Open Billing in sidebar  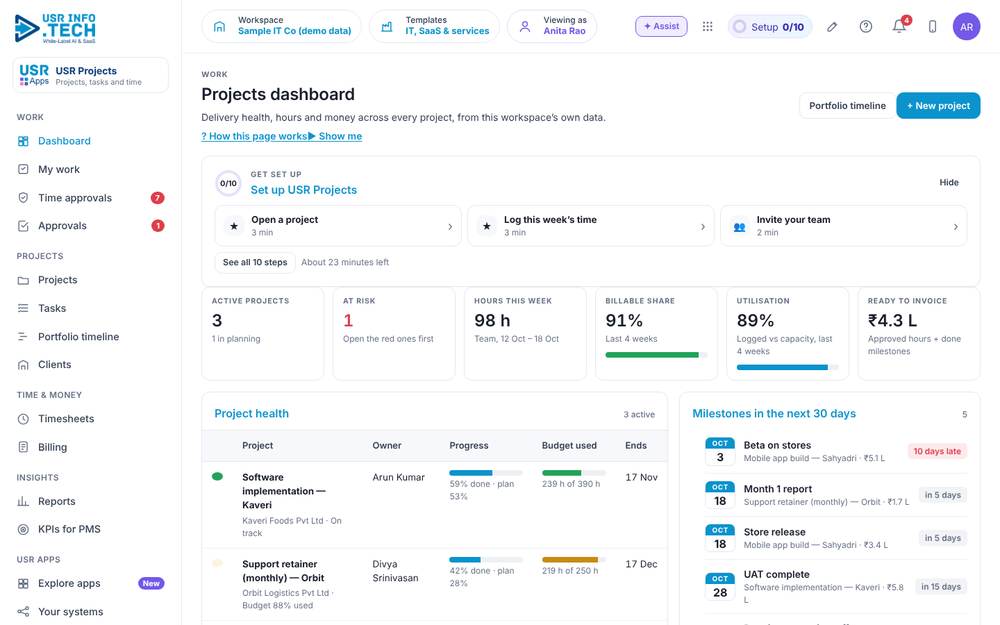click(91, 447)
